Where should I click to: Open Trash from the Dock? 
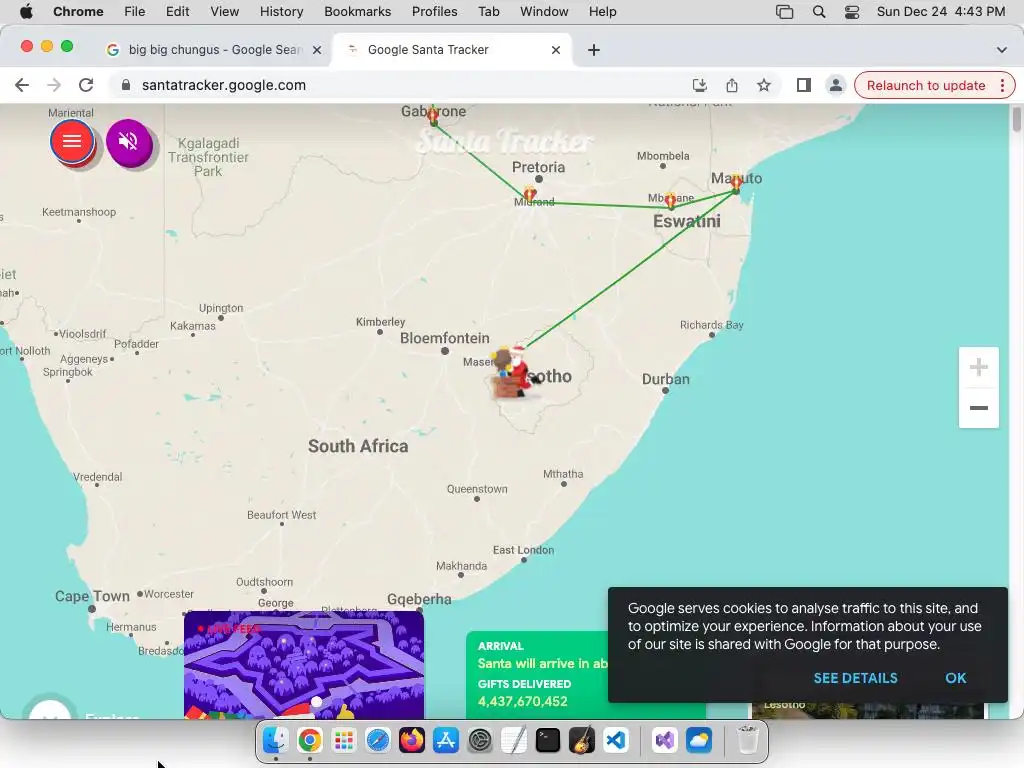coord(748,740)
